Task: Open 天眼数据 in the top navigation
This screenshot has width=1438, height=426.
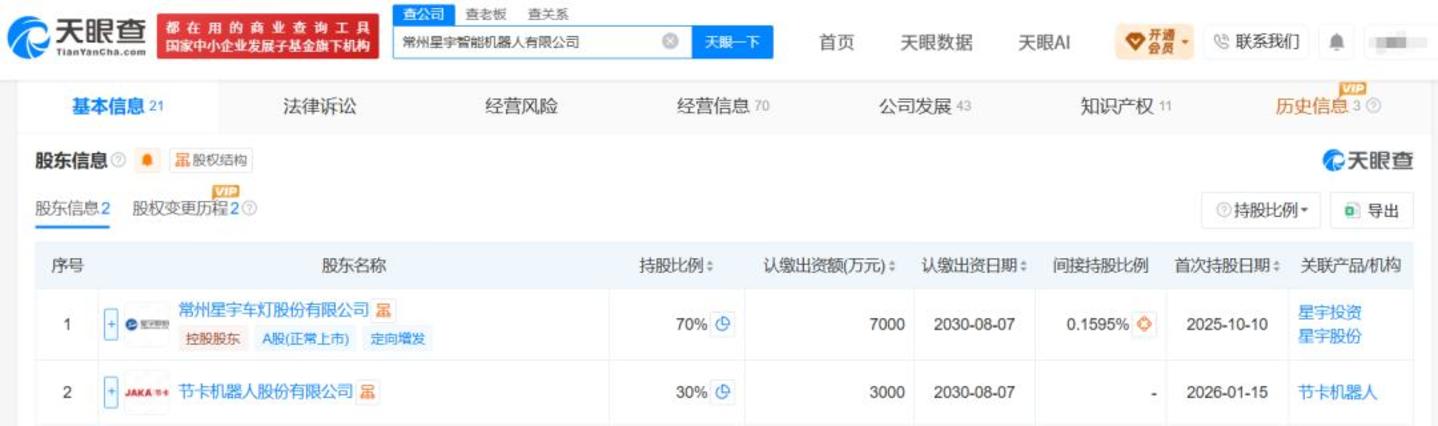Action: tap(936, 42)
